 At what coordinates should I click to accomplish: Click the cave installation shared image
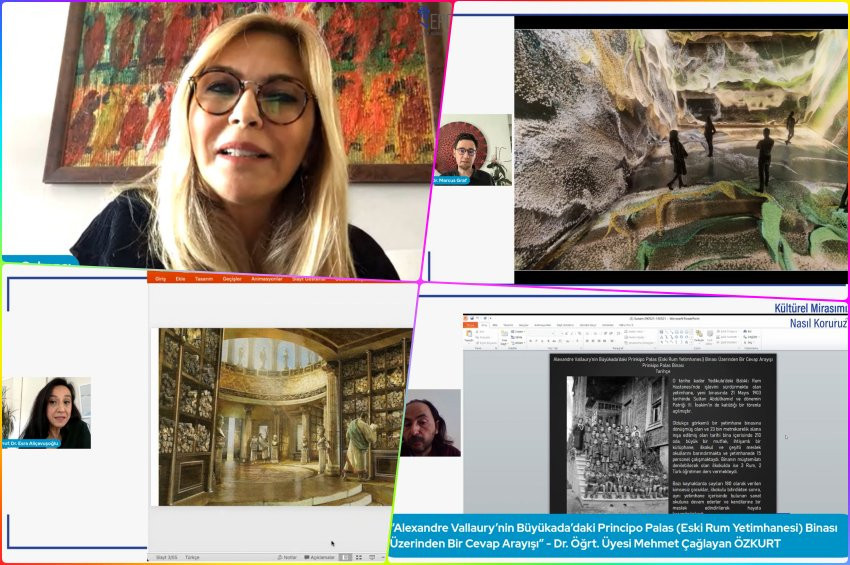[680, 148]
